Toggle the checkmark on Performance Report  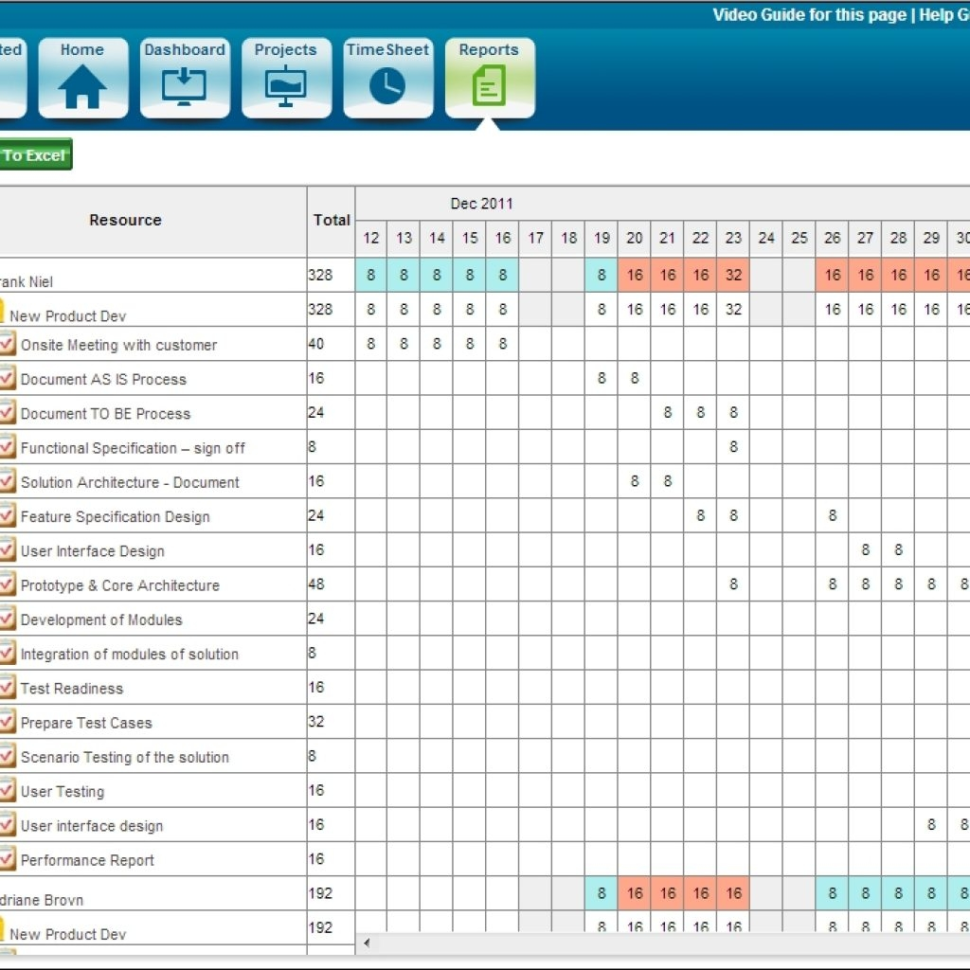(8, 859)
